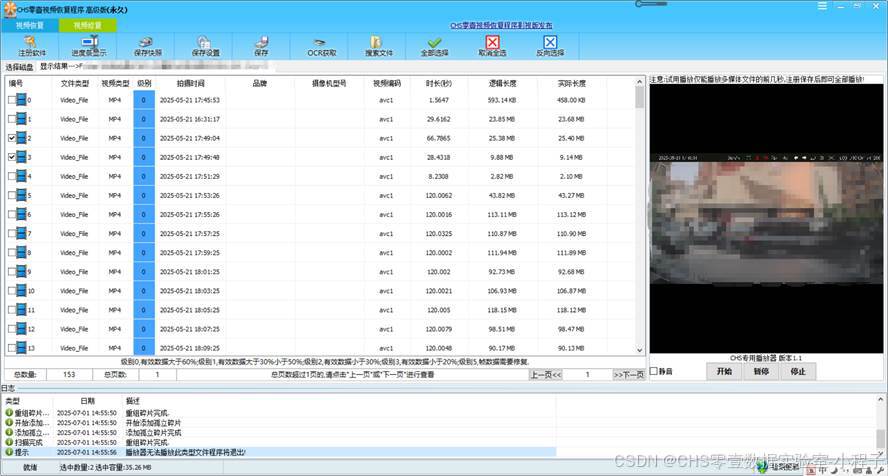The width and height of the screenshot is (888, 476).
Task: Click 全部选择 select all green checkmark
Action: (x=434, y=42)
